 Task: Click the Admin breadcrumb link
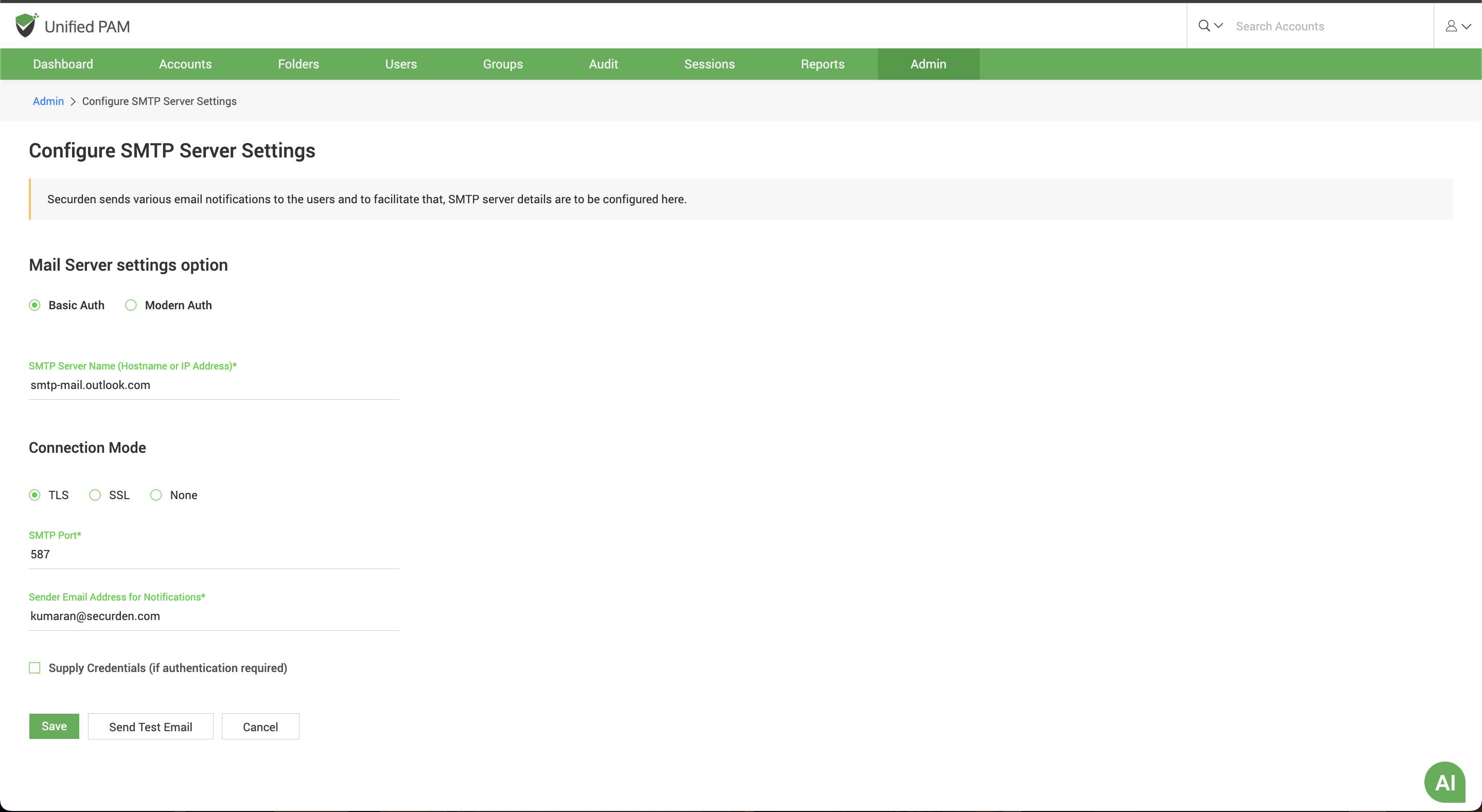(x=48, y=101)
